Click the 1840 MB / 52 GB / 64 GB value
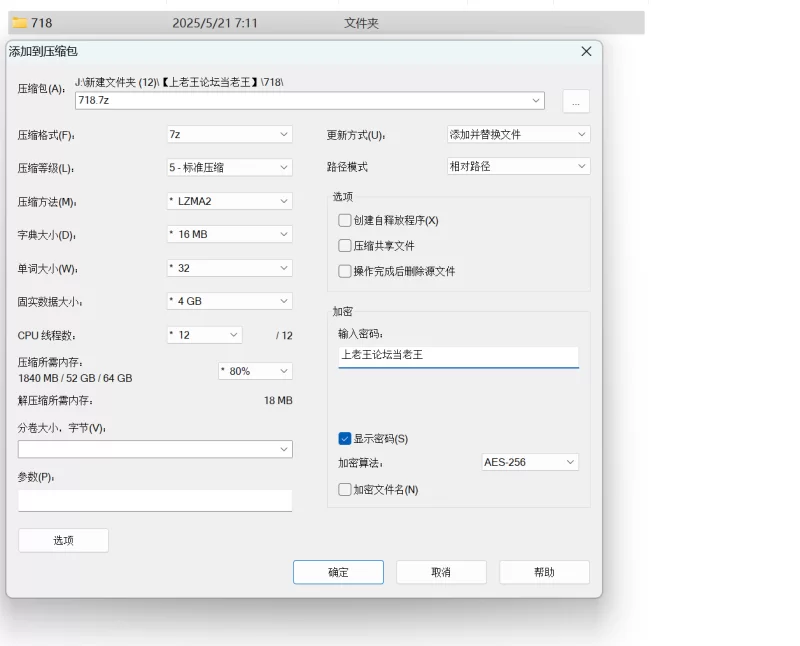This screenshot has height=646, width=800. pos(75,378)
